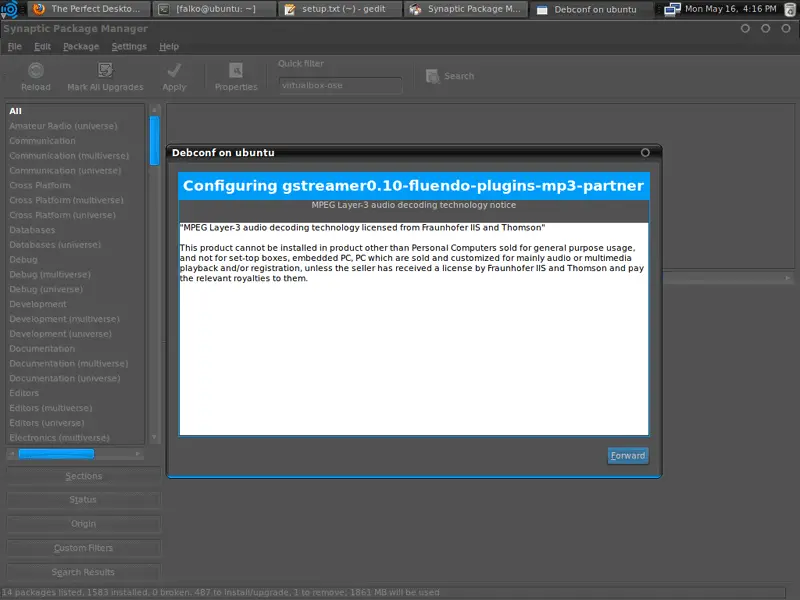Open the Edit menu in Synaptic
800x600 pixels.
(42, 46)
